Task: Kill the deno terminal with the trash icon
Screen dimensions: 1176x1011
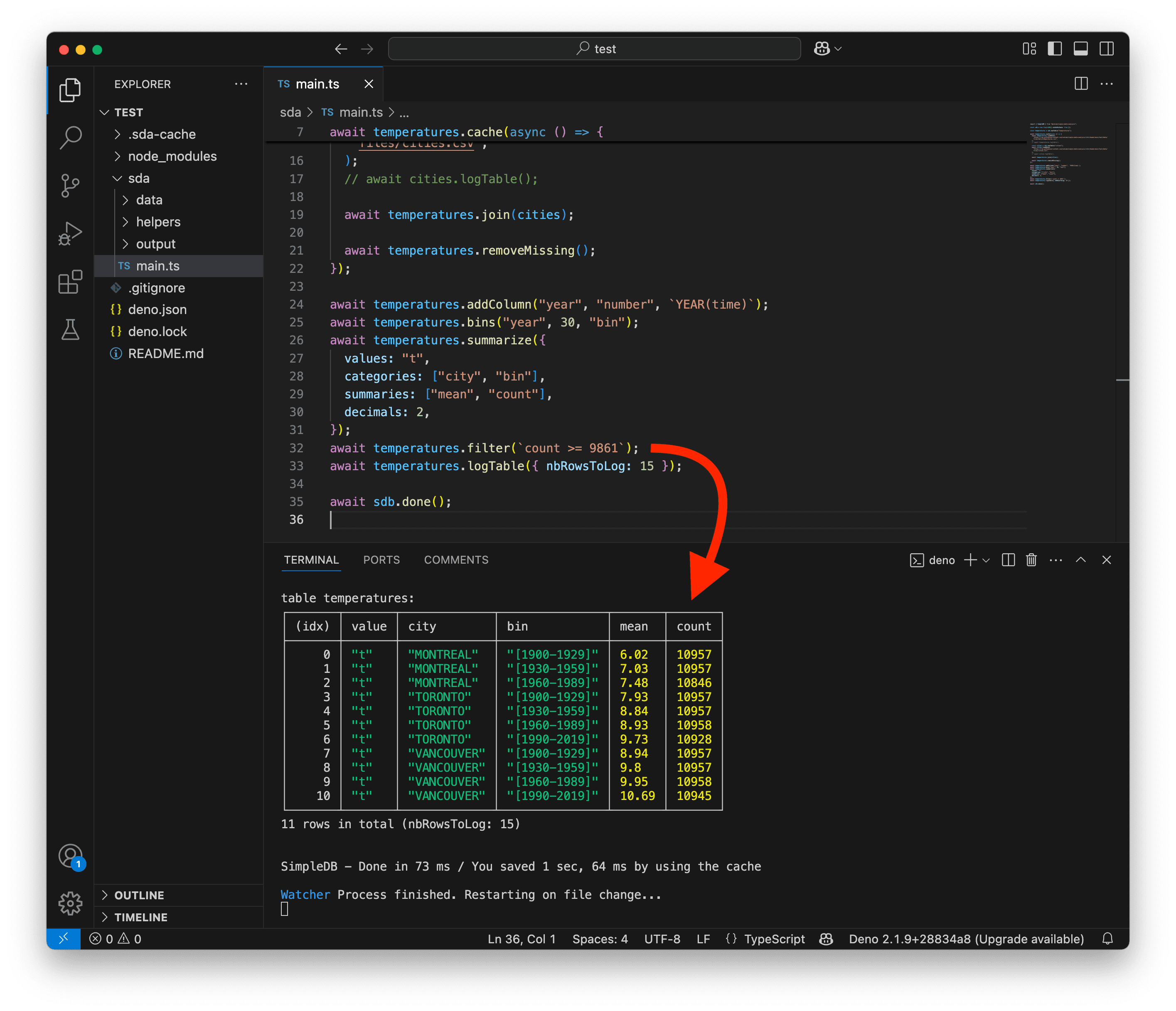Action: pyautogui.click(x=1031, y=560)
